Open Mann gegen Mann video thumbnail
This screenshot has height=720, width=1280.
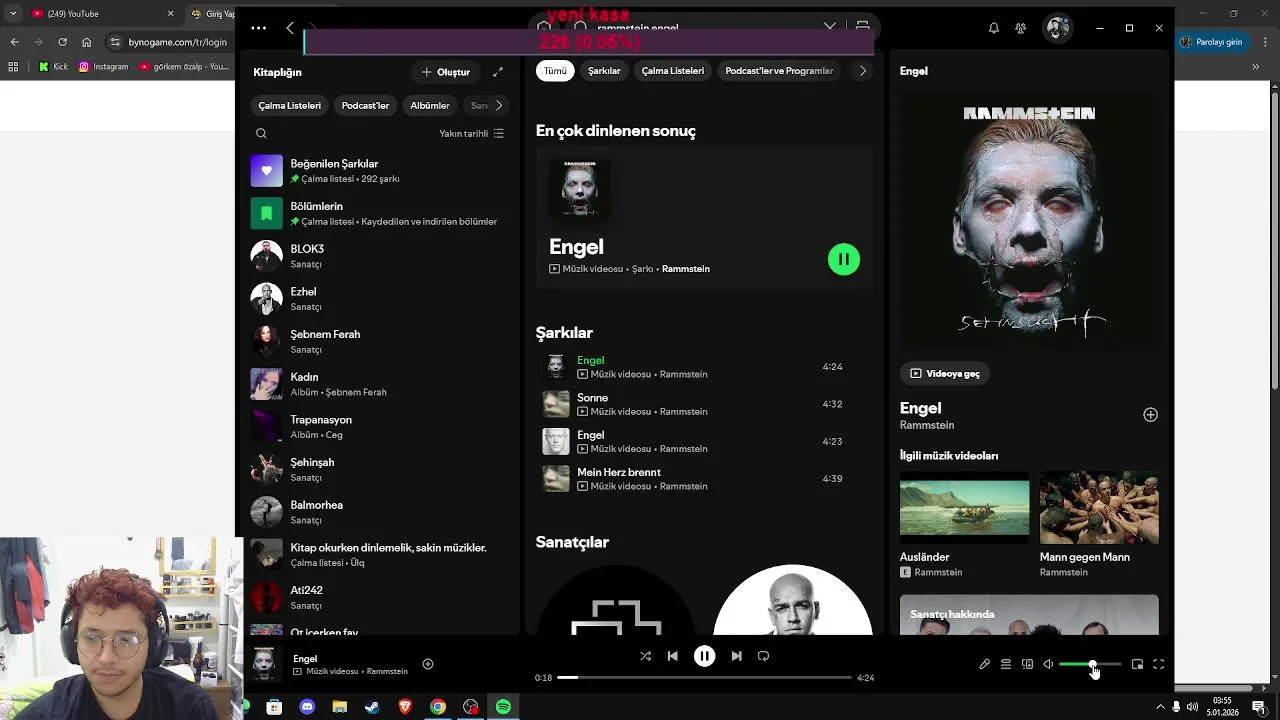tap(1099, 508)
